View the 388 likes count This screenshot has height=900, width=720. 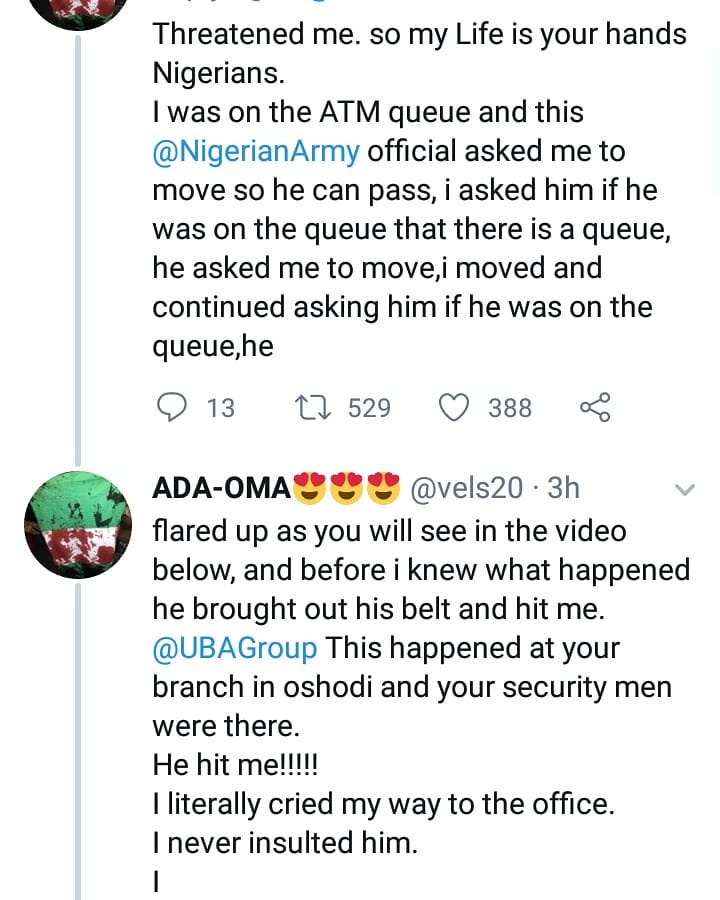tap(510, 408)
